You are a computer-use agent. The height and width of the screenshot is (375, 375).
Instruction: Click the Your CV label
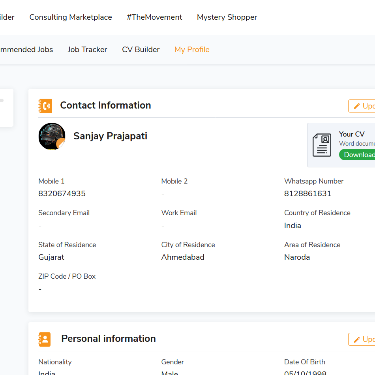[x=352, y=134]
